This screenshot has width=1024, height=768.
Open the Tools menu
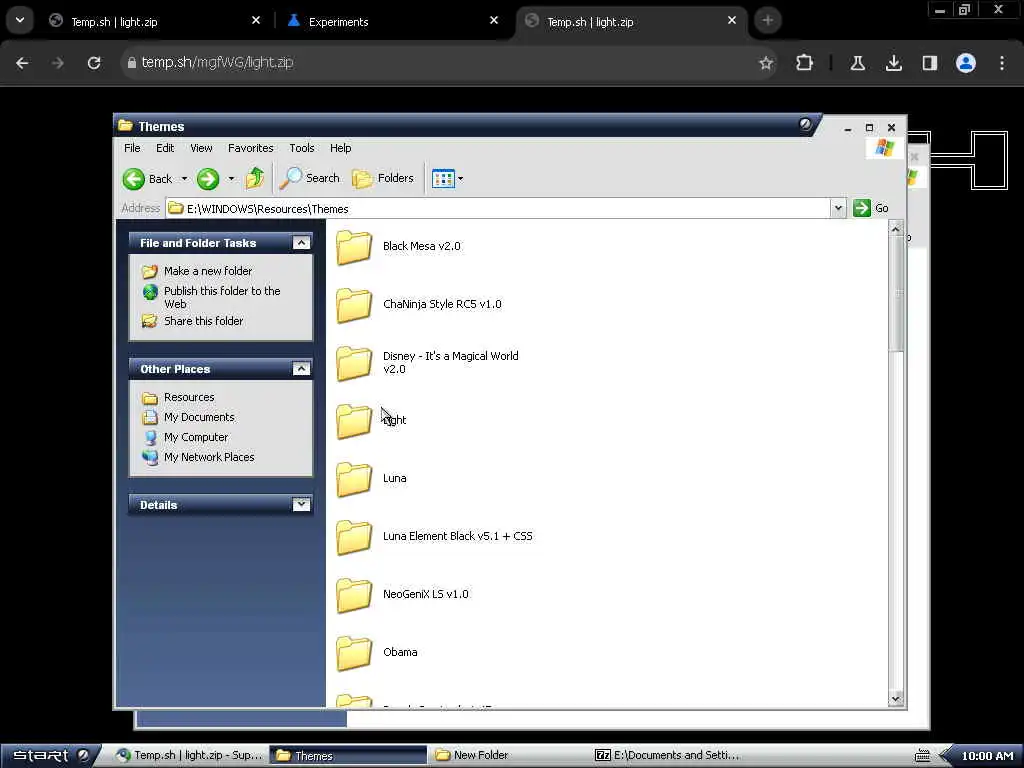pyautogui.click(x=302, y=148)
